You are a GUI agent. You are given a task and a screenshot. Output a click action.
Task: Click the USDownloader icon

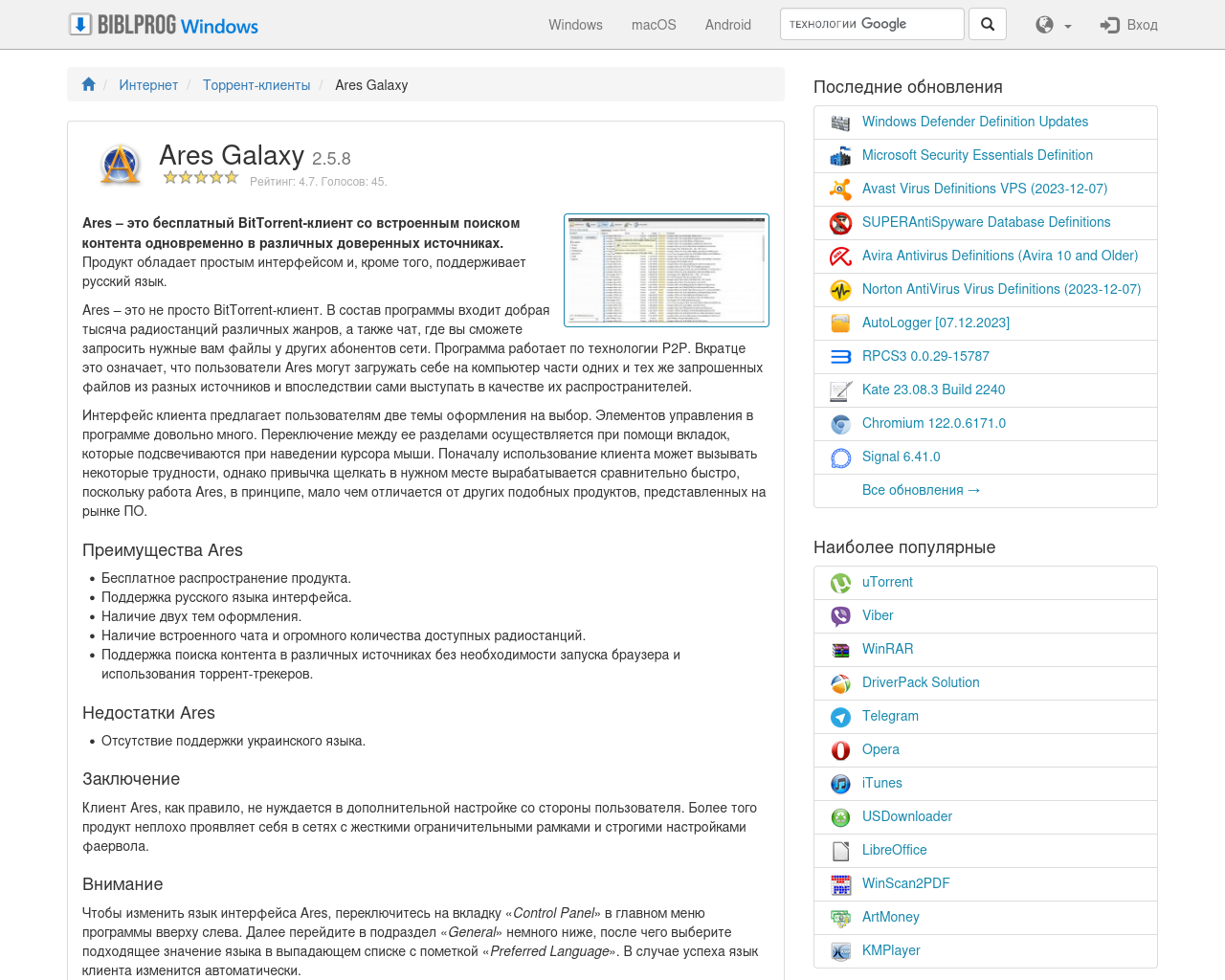coord(840,817)
